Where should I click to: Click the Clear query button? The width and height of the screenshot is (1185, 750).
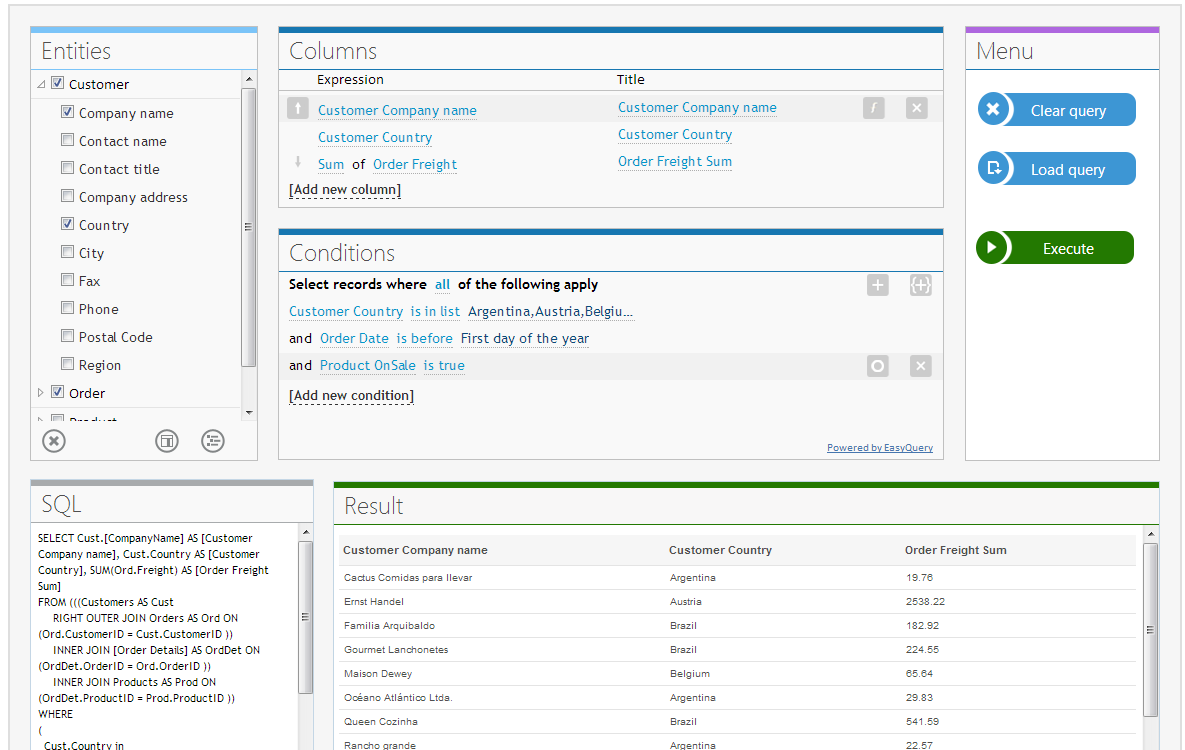[1056, 109]
